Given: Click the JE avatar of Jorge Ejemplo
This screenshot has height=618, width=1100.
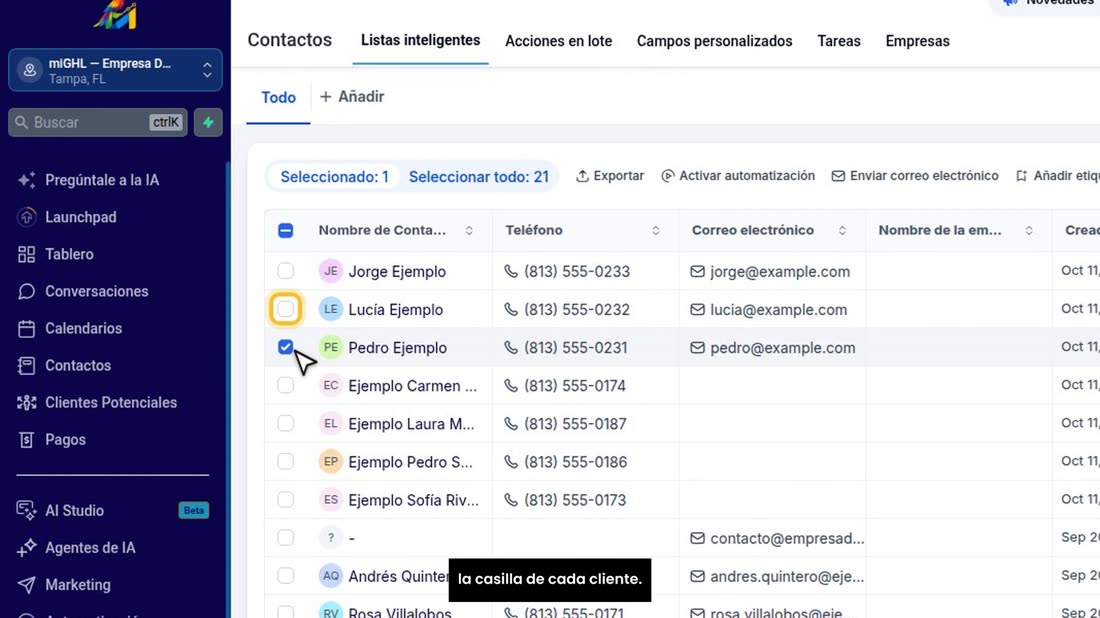Looking at the screenshot, I should [330, 271].
